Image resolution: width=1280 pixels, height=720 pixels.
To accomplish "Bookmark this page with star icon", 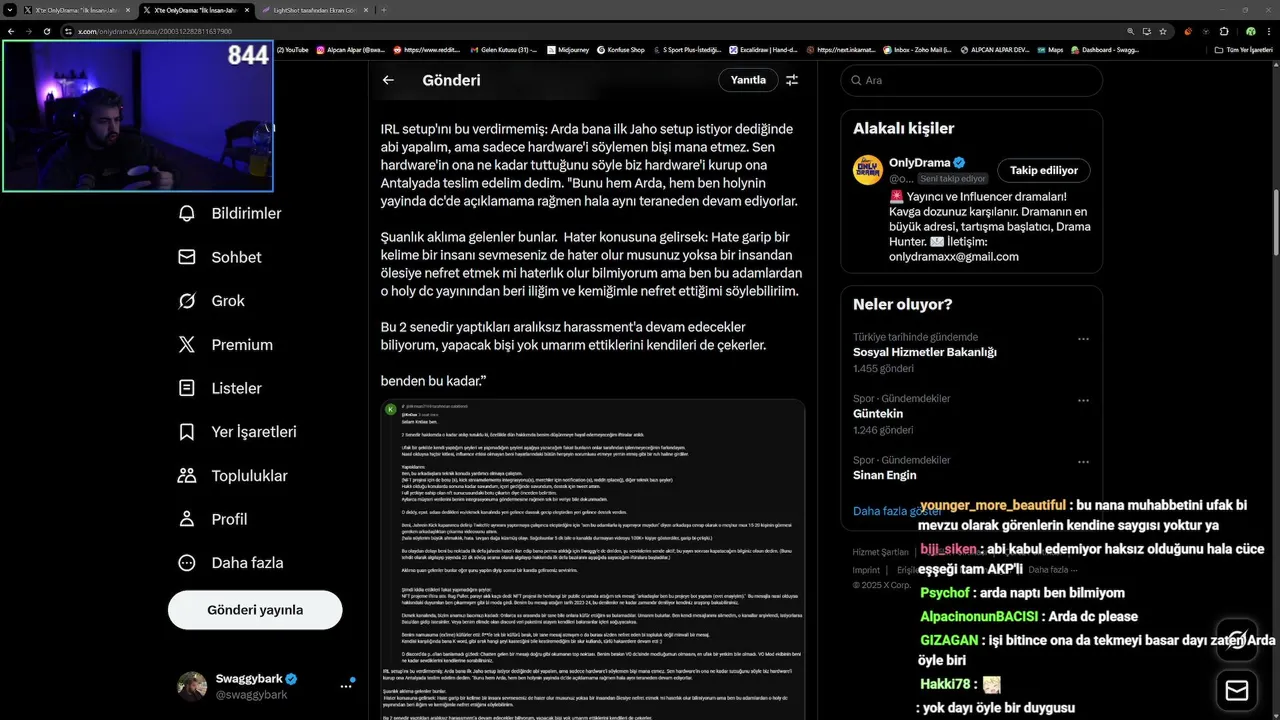I will click(x=1165, y=31).
